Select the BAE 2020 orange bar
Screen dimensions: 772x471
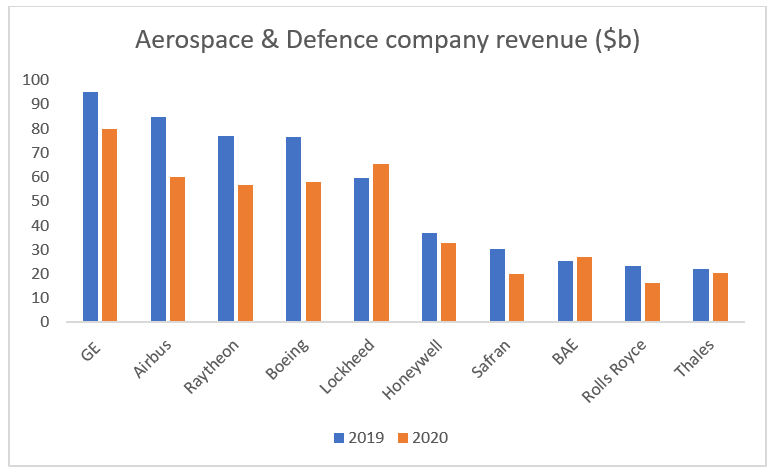point(584,289)
